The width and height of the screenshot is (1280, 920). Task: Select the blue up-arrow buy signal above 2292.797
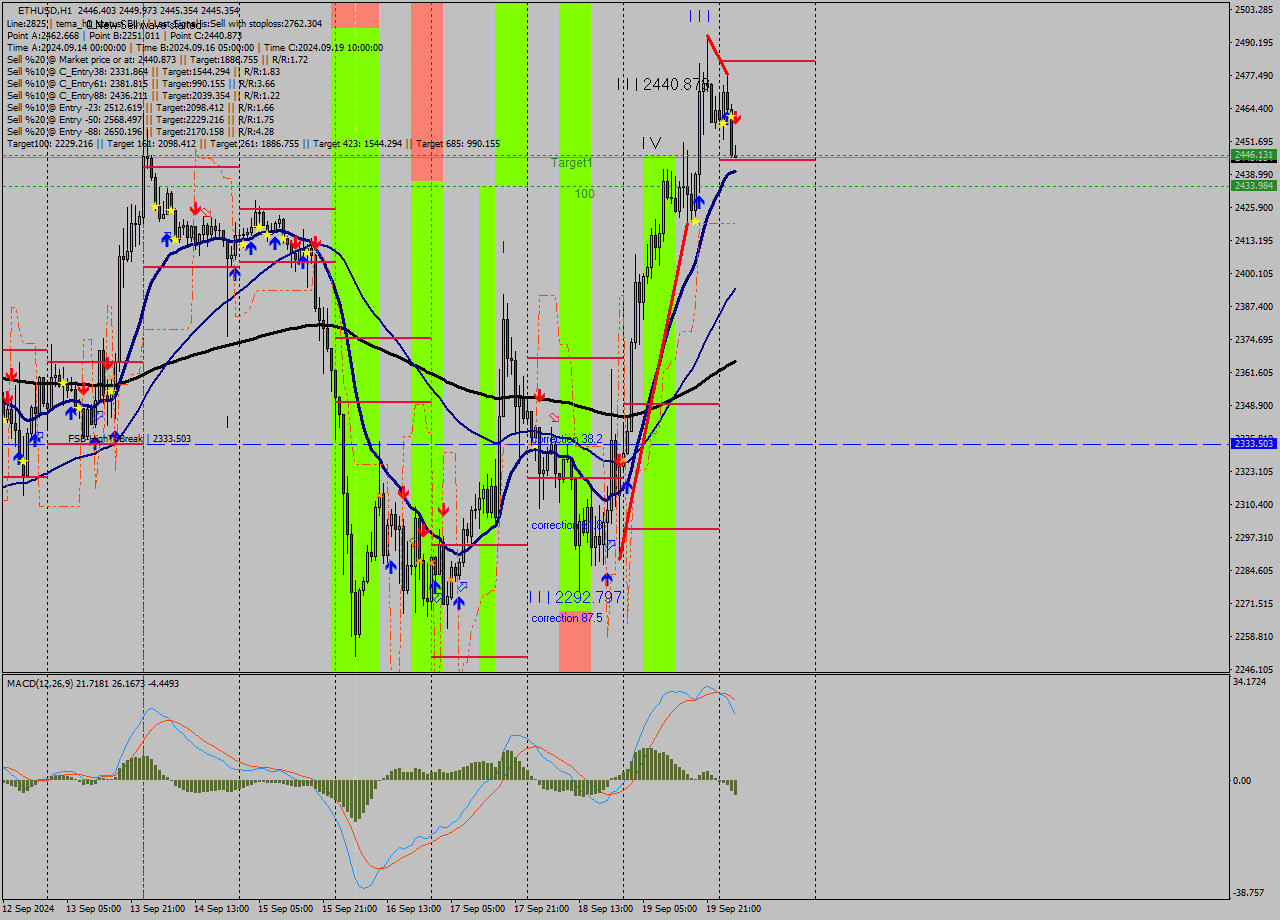(608, 578)
